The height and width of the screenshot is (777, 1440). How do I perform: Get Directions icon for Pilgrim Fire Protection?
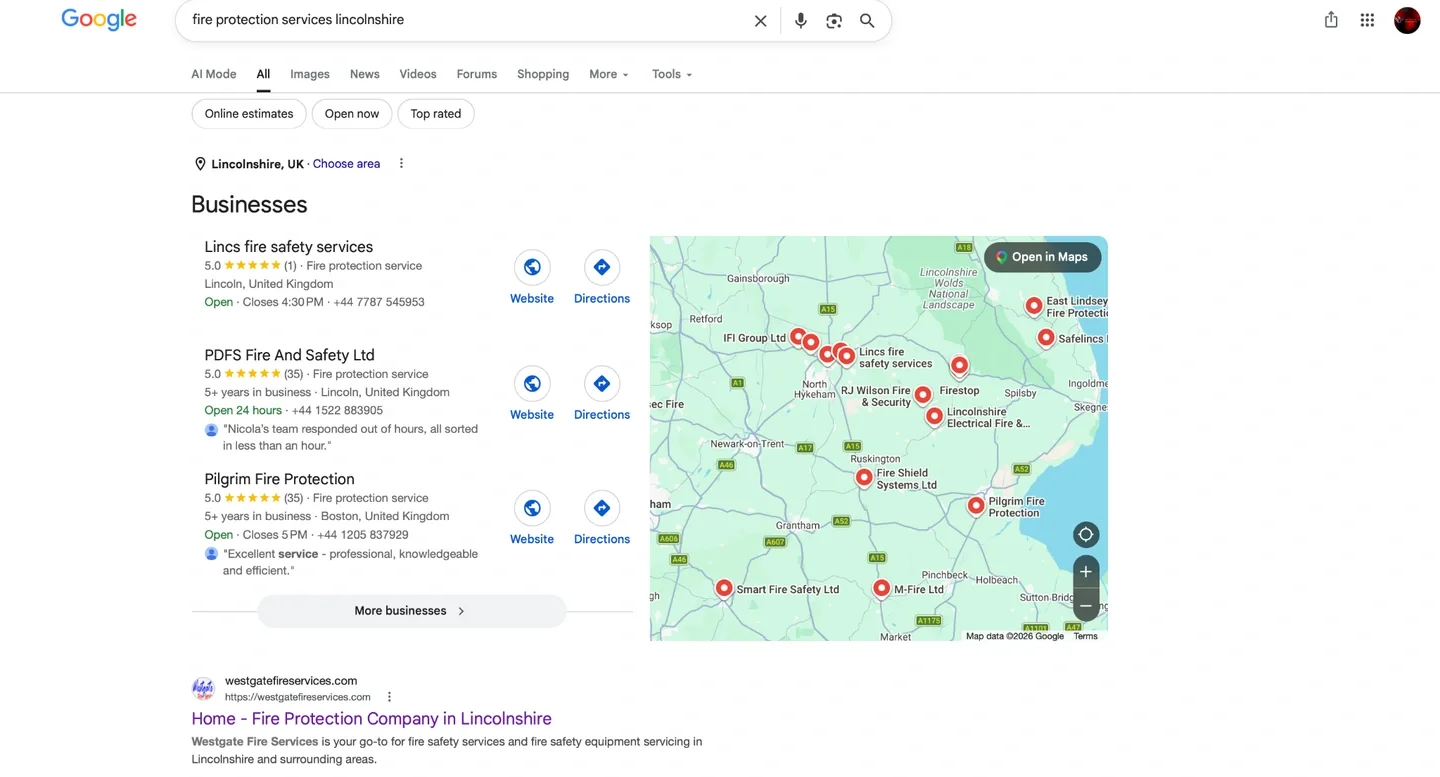602,508
